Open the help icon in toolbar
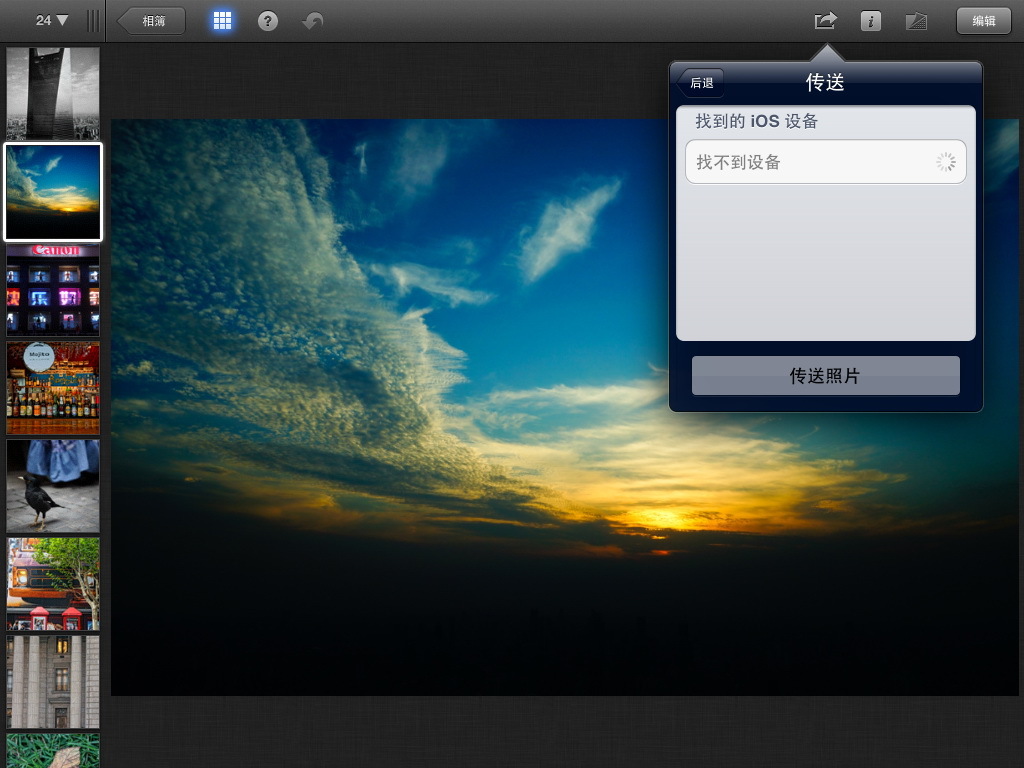Screen dimensions: 1024x768 (x=266, y=19)
